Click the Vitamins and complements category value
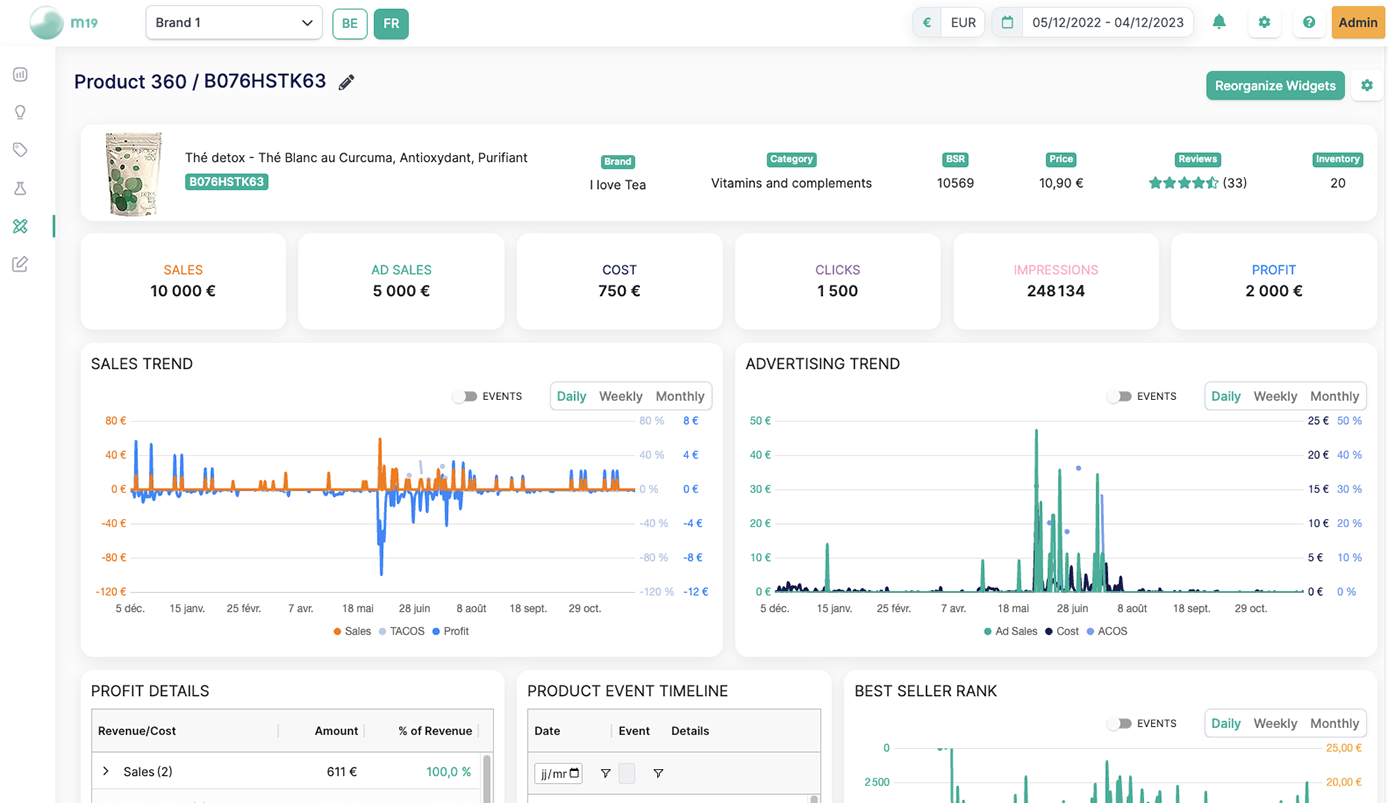This screenshot has height=803, width=1388. pyautogui.click(x=791, y=183)
